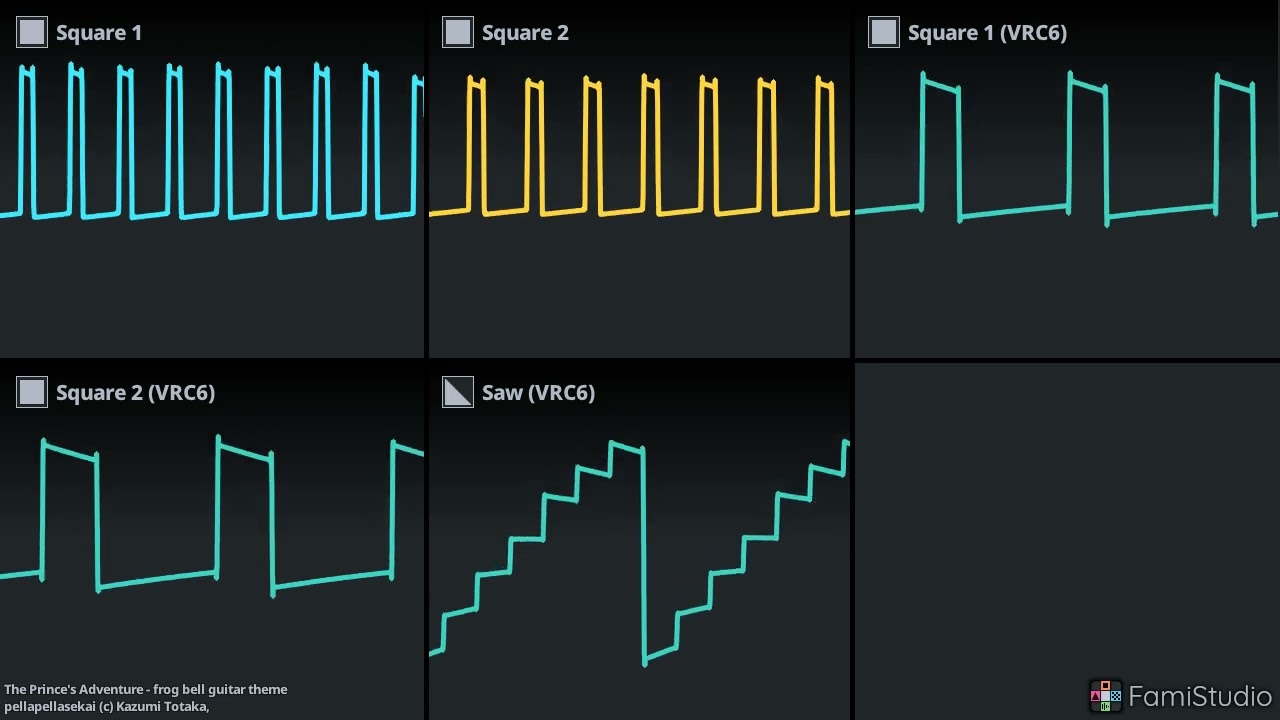Click the Square 1 (VRC6) channel icon

(x=884, y=32)
